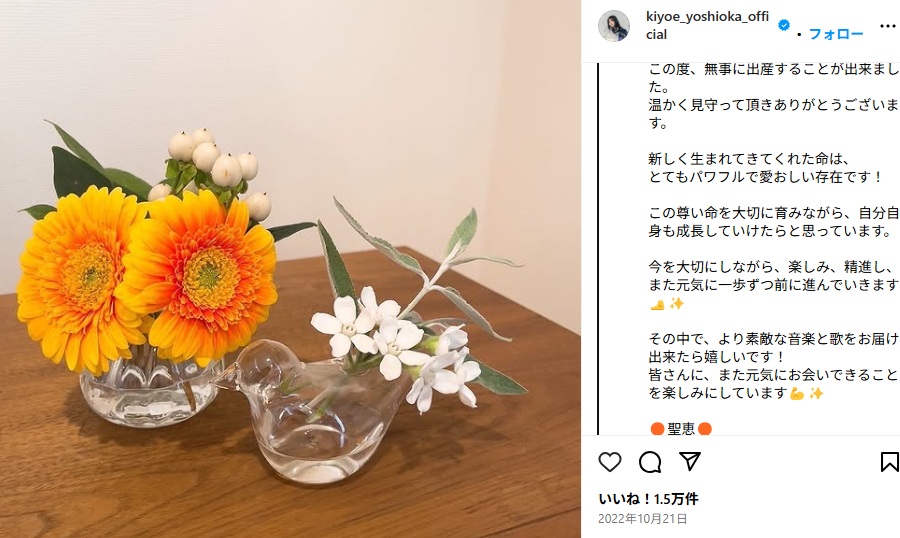This screenshot has width=900, height=538.
Task: Share the post via the paper plane icon
Action: (689, 461)
